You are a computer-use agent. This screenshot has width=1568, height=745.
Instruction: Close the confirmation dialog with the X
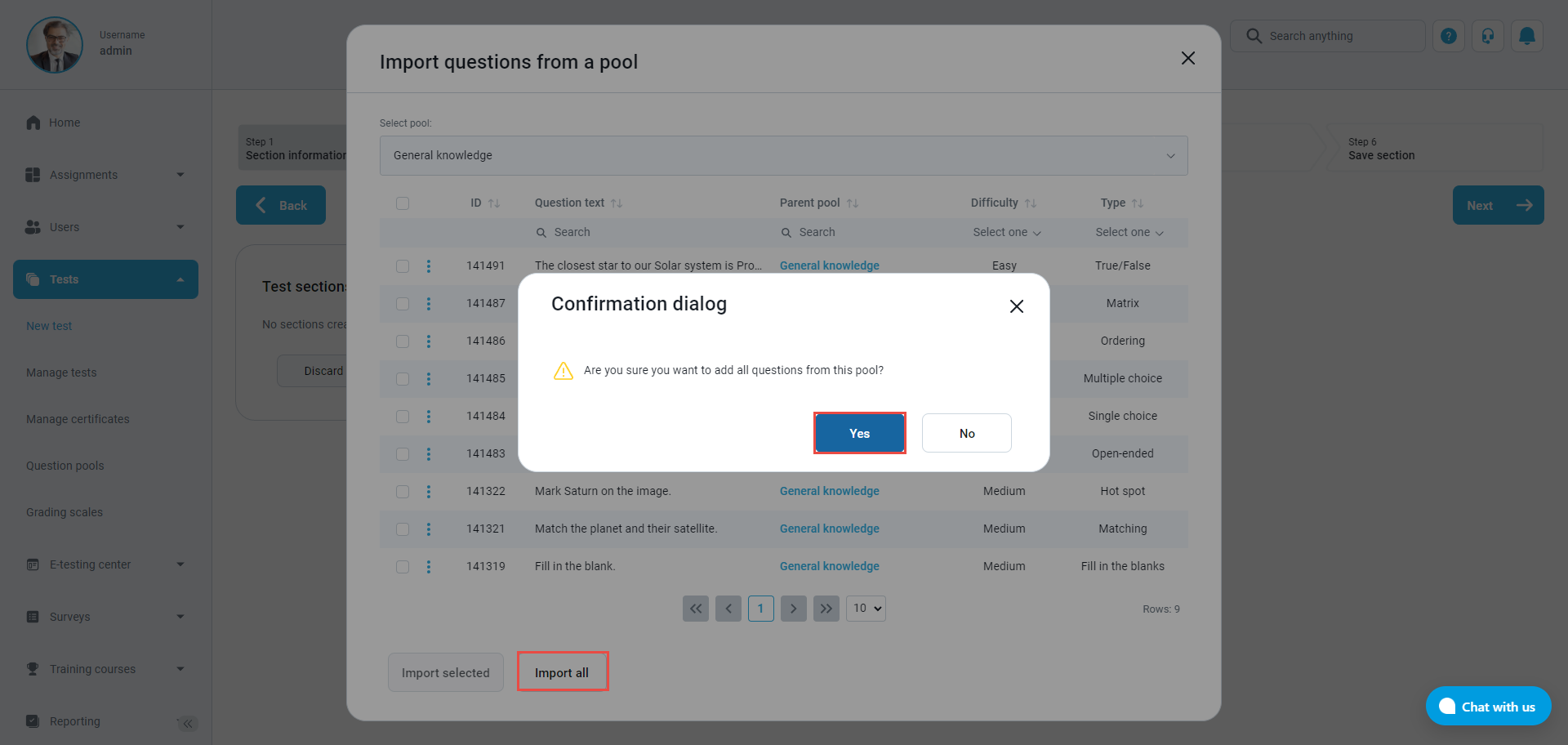pos(1016,306)
